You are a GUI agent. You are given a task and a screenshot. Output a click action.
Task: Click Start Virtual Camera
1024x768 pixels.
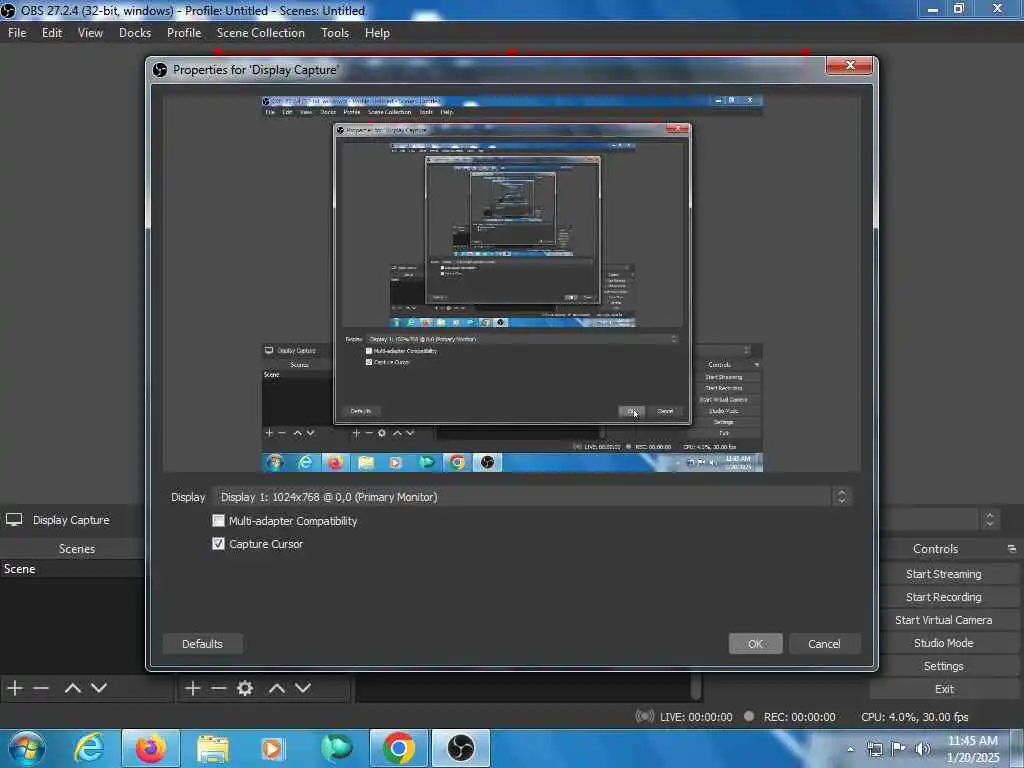[x=944, y=620]
